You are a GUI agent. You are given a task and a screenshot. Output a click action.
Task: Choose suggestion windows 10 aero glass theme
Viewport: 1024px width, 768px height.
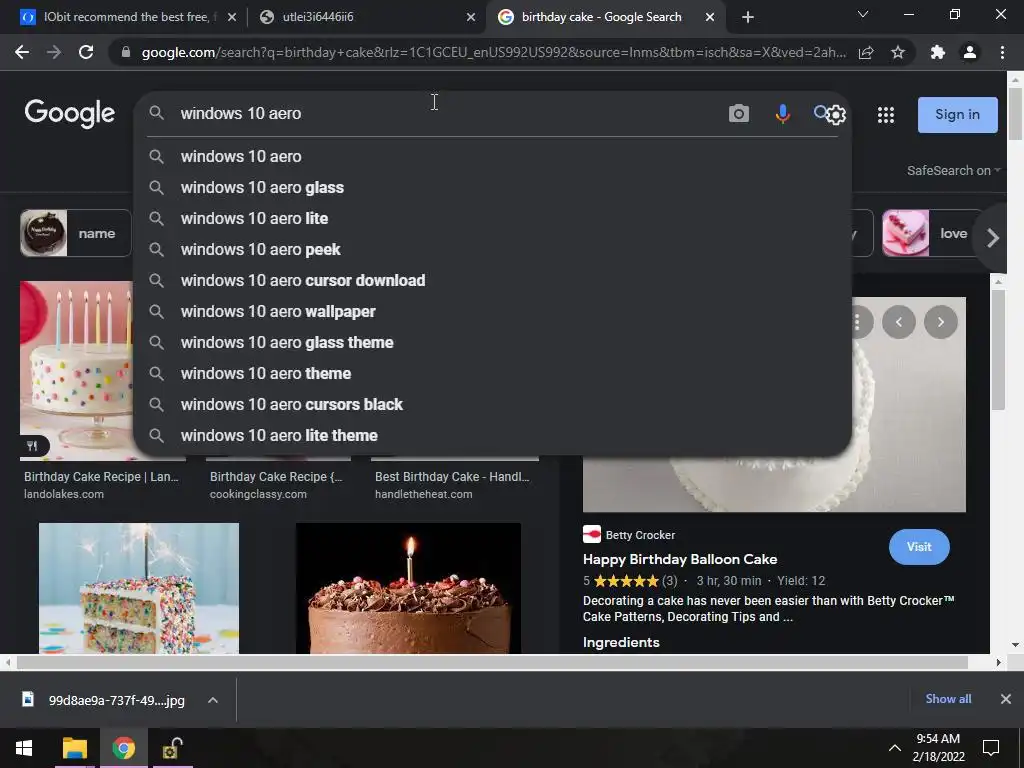point(492,343)
